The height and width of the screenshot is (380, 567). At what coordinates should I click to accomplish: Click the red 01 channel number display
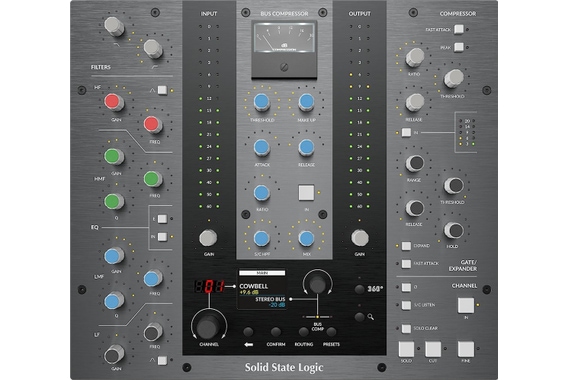(x=209, y=286)
